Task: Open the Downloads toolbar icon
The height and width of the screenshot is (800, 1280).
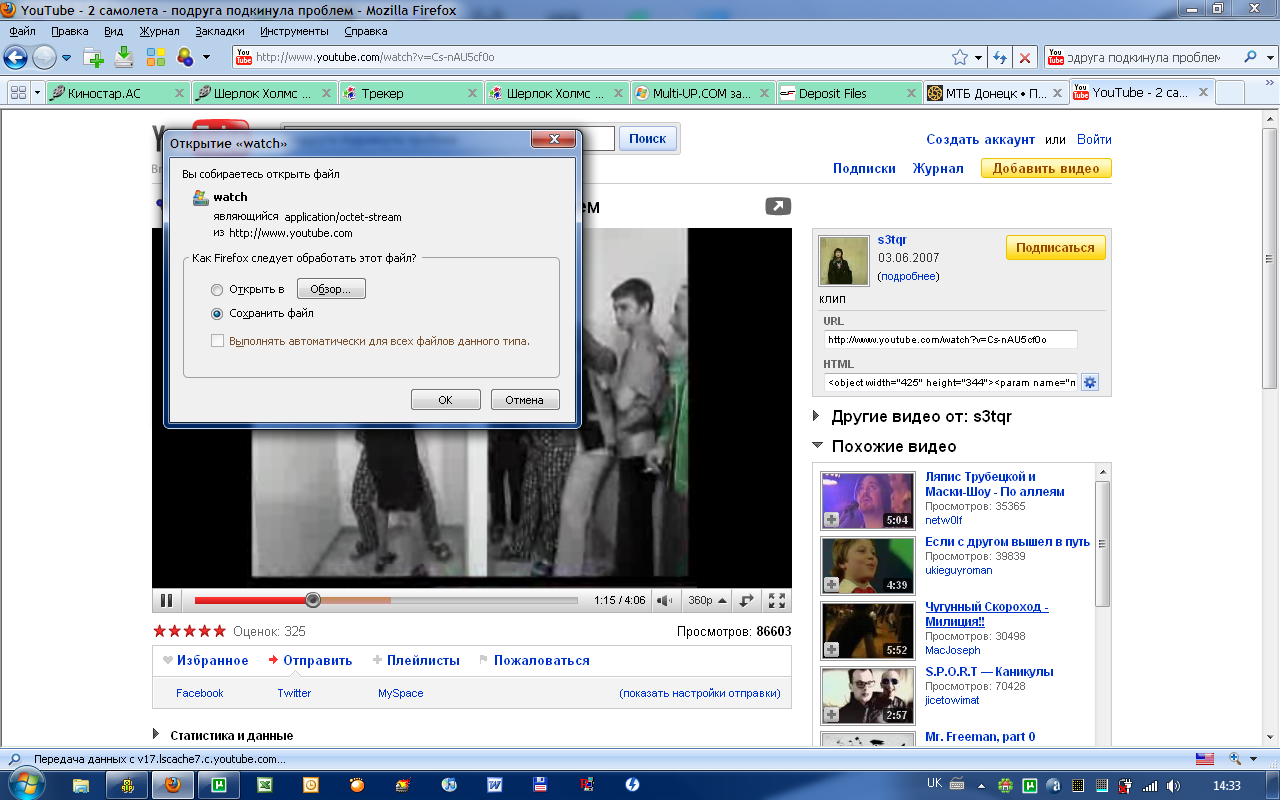Action: [x=124, y=57]
